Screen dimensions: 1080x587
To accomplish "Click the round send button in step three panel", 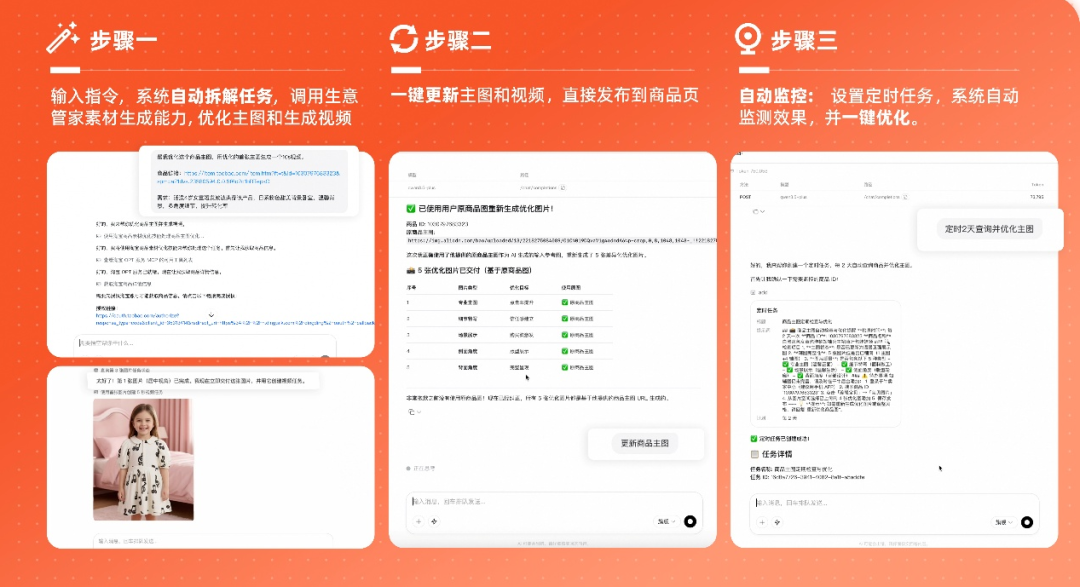I will 1027,522.
